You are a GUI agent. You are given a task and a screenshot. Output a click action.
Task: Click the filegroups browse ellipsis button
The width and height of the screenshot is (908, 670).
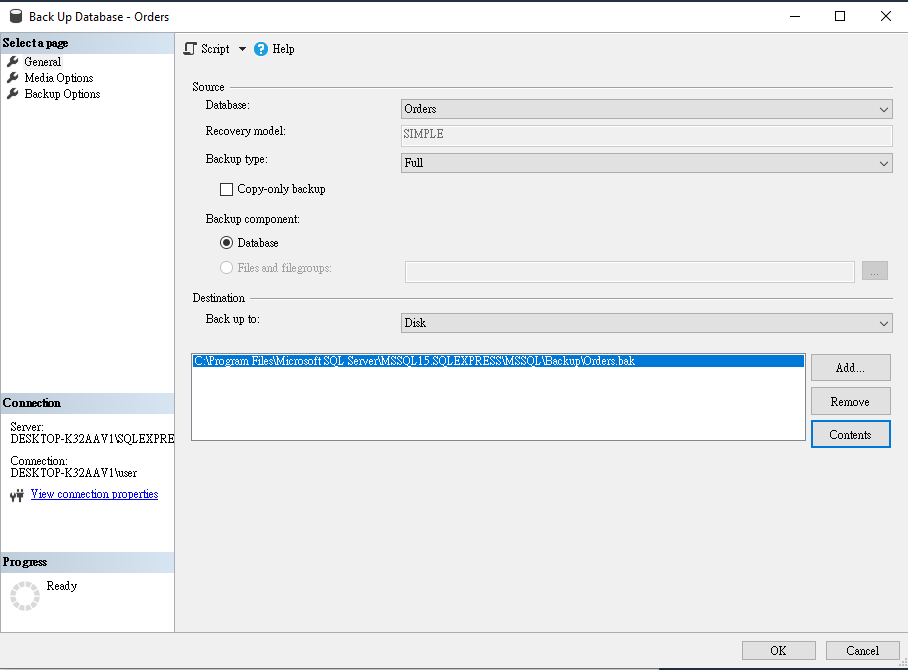click(874, 270)
